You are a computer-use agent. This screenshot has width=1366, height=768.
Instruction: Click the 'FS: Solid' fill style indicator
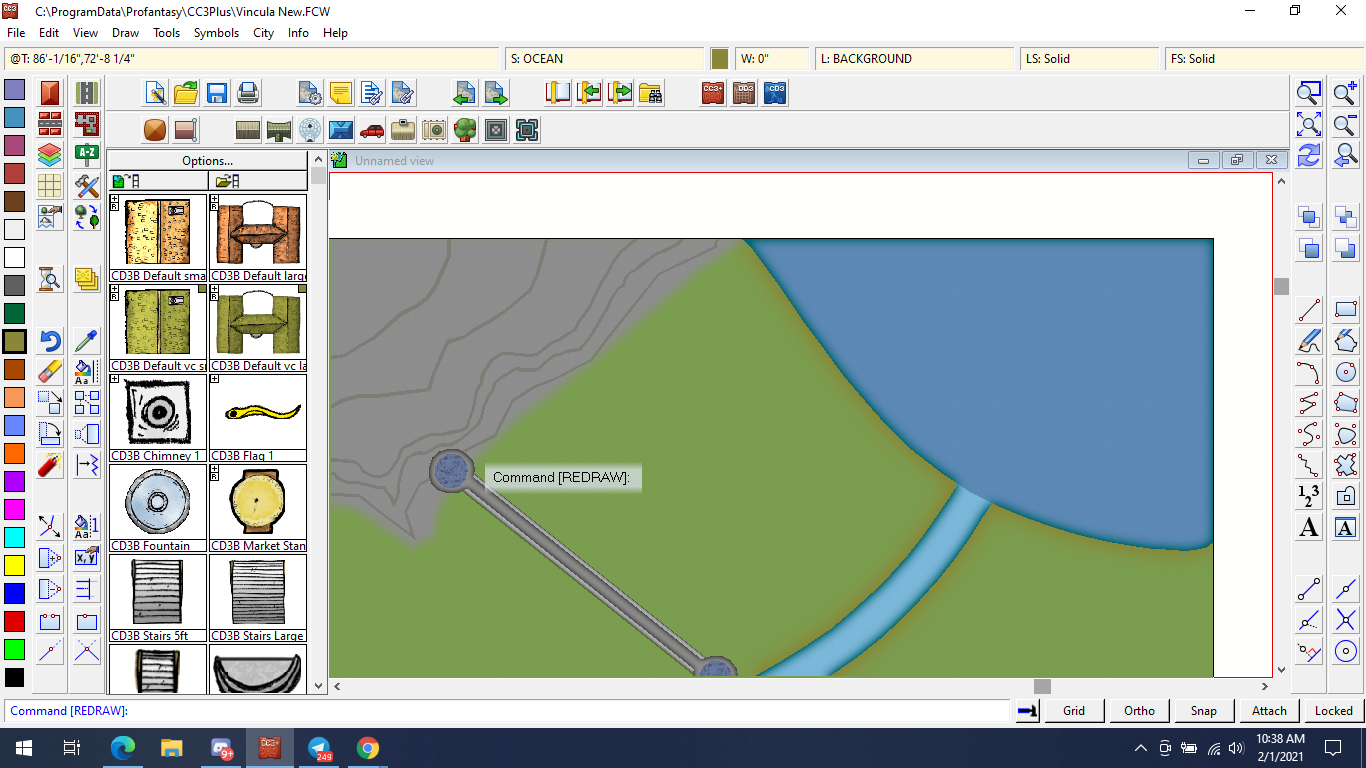[x=1264, y=59]
